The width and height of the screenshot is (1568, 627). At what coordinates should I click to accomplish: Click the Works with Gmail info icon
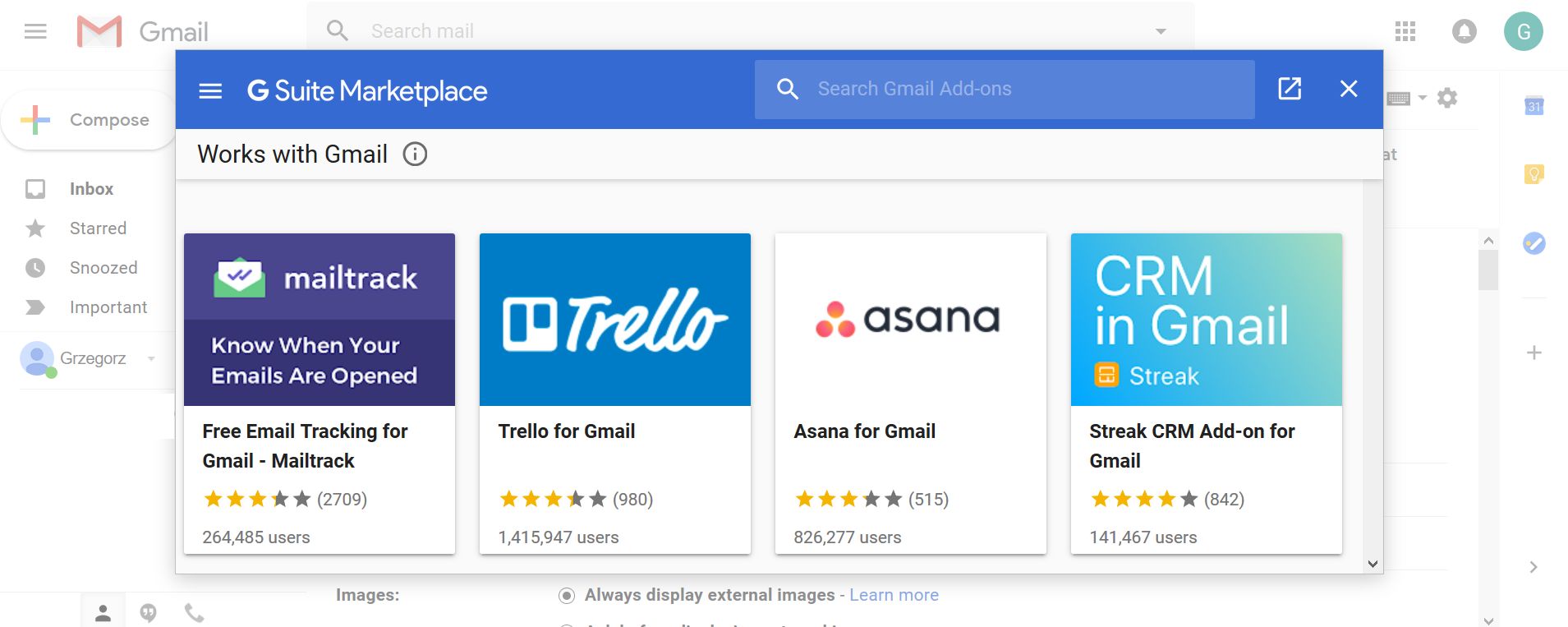(415, 154)
